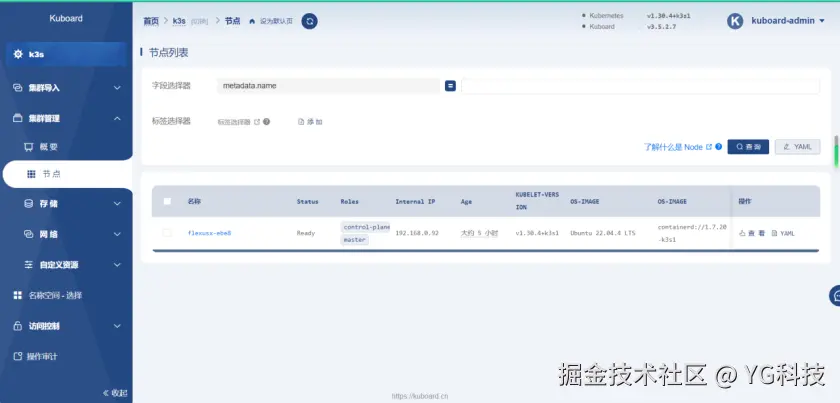Click the K avatar icon for kuboard-admin

point(735,21)
